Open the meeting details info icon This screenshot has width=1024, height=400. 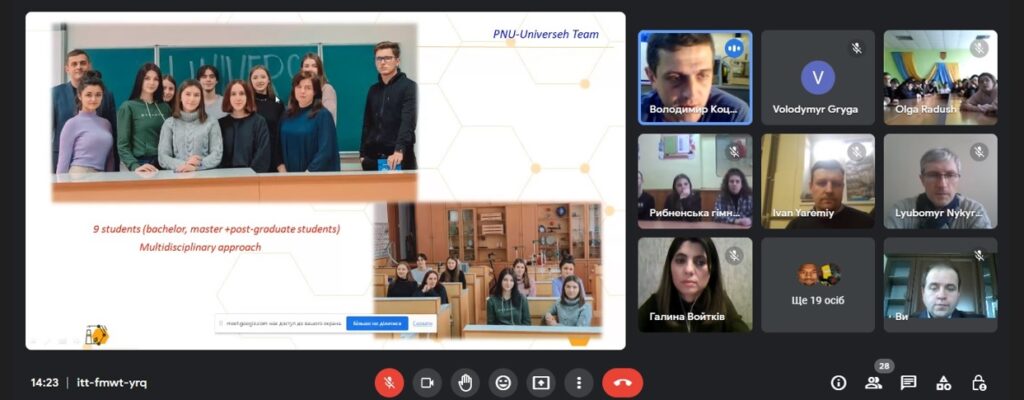pyautogui.click(x=838, y=383)
